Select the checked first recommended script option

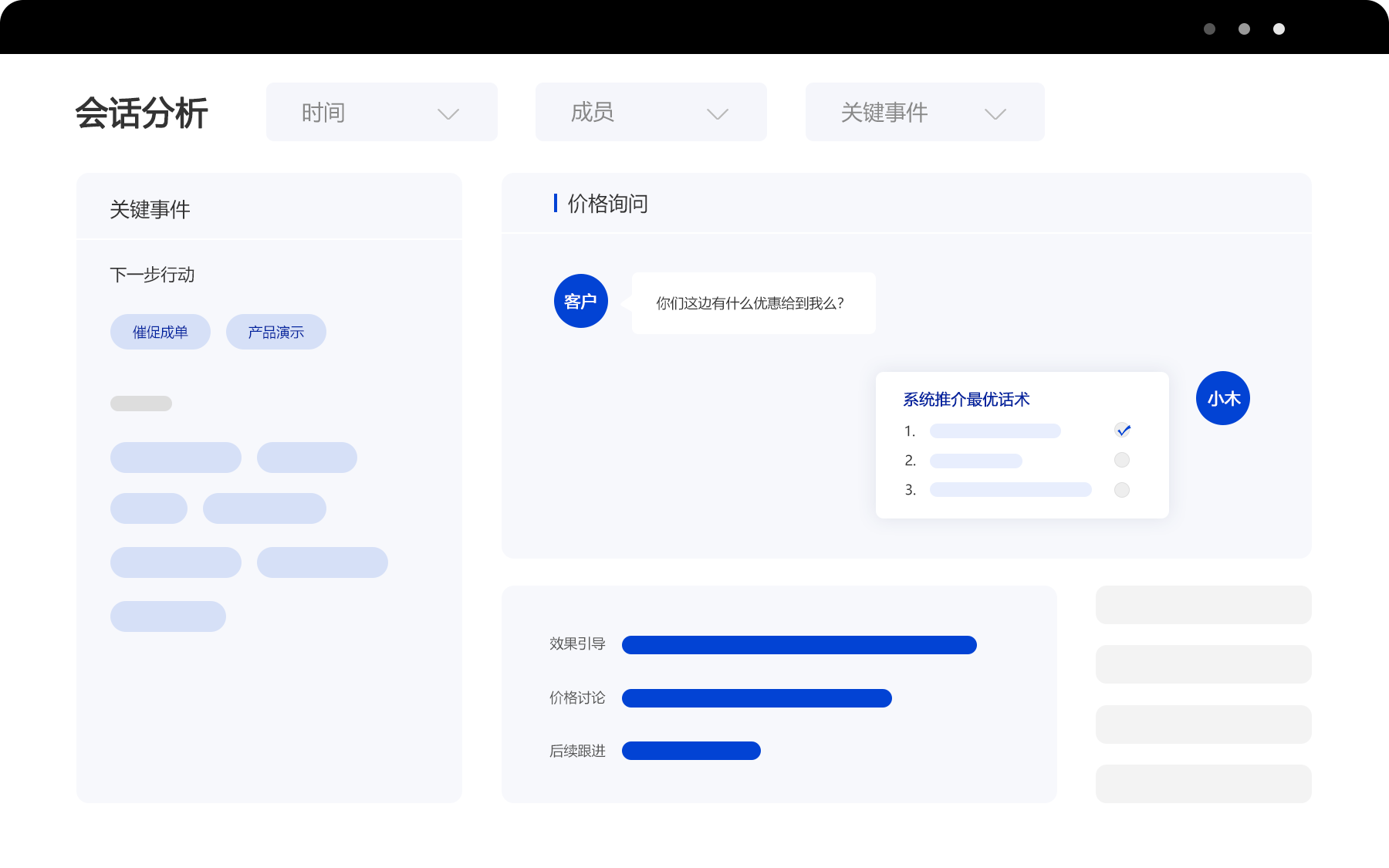[x=1122, y=431]
